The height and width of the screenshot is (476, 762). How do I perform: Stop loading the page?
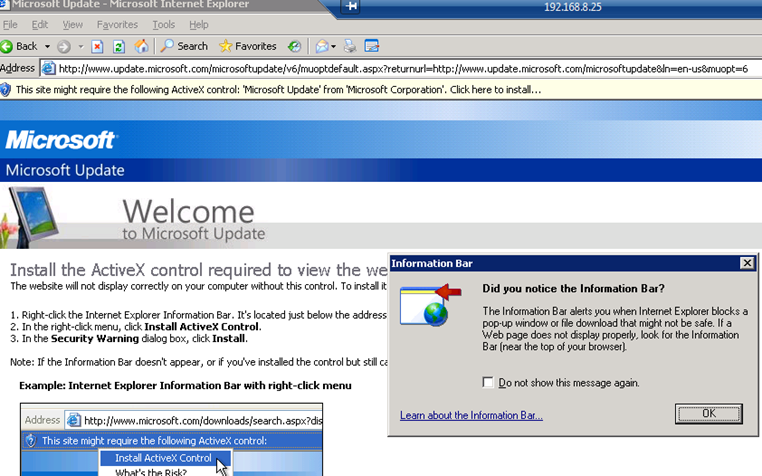tap(97, 46)
